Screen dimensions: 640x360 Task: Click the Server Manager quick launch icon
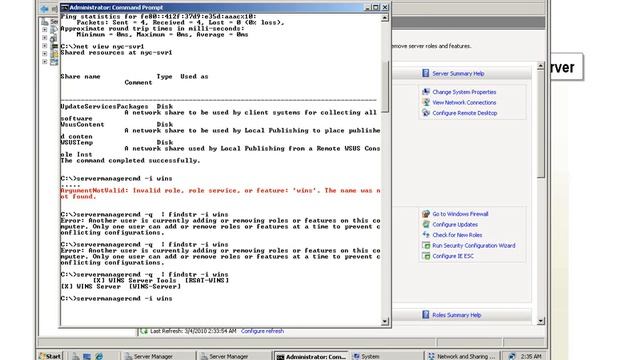click(x=76, y=356)
